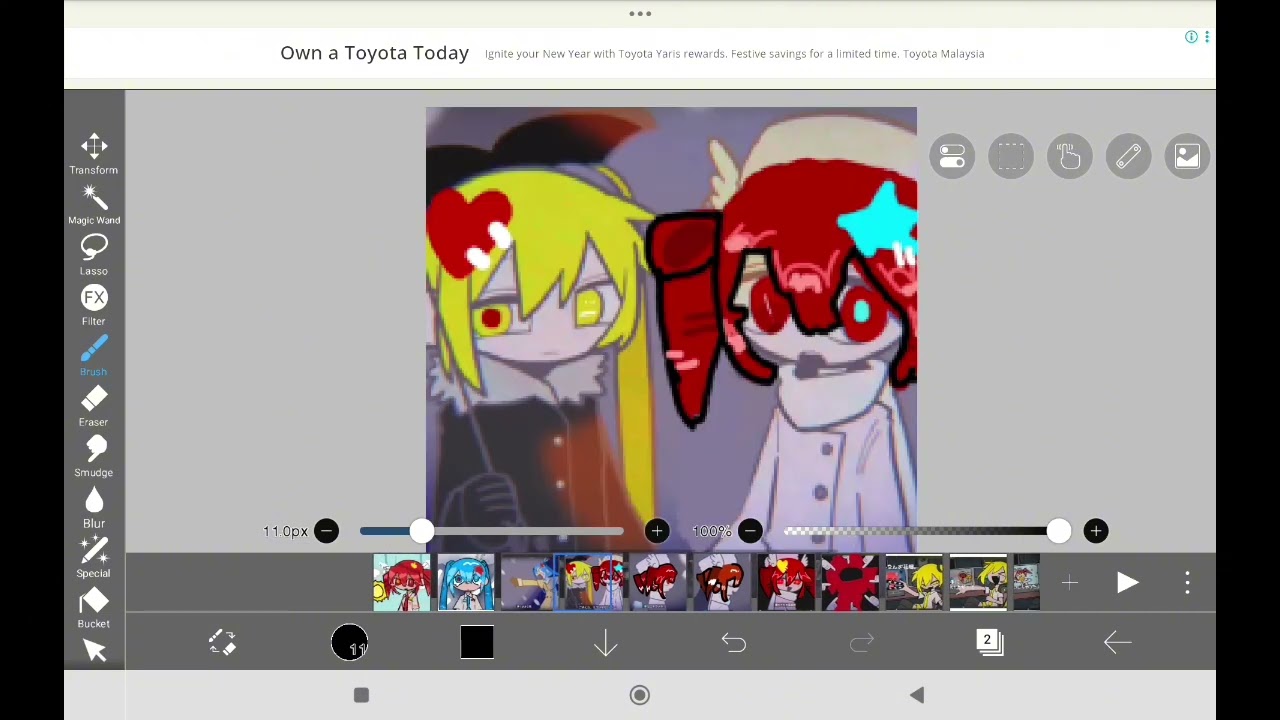Open the ruler tool icon
This screenshot has height=720, width=1280.
point(1129,157)
